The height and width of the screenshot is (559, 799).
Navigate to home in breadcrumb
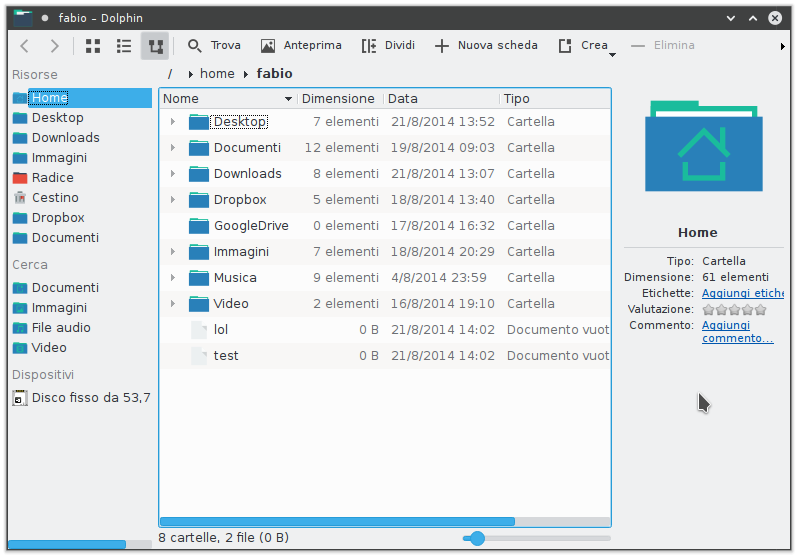click(x=217, y=73)
